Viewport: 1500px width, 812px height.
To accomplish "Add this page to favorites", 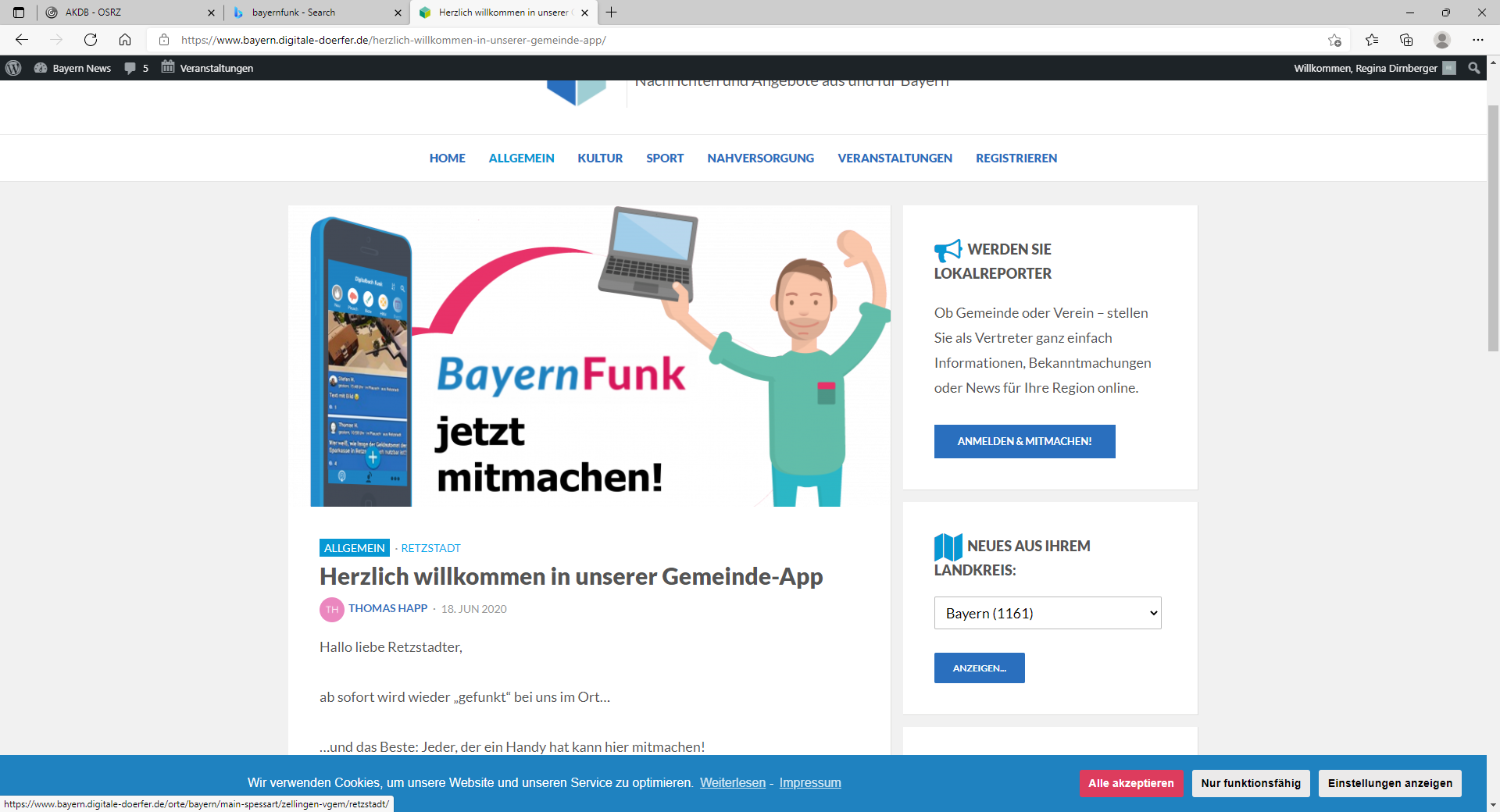I will (1334, 40).
